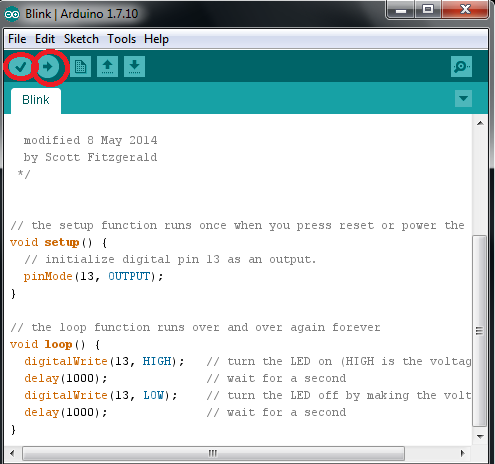Open the Tools menu
The width and height of the screenshot is (495, 464).
[122, 39]
